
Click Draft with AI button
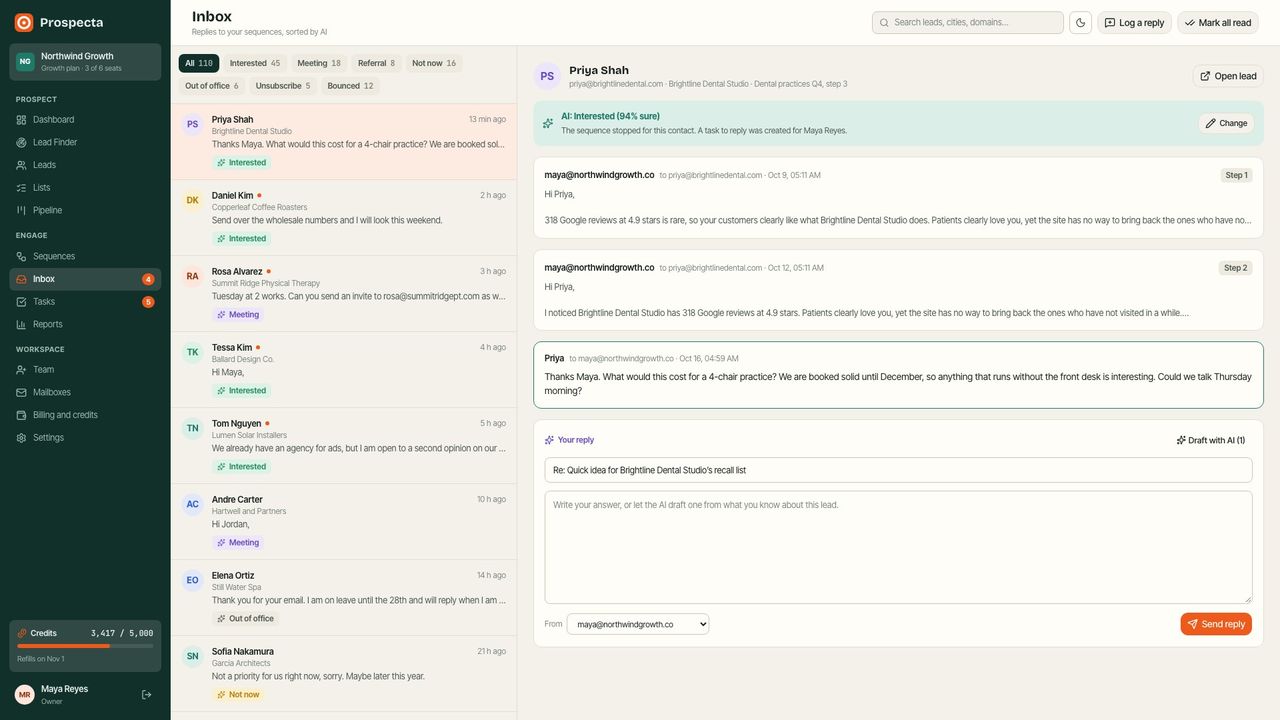tap(1211, 440)
